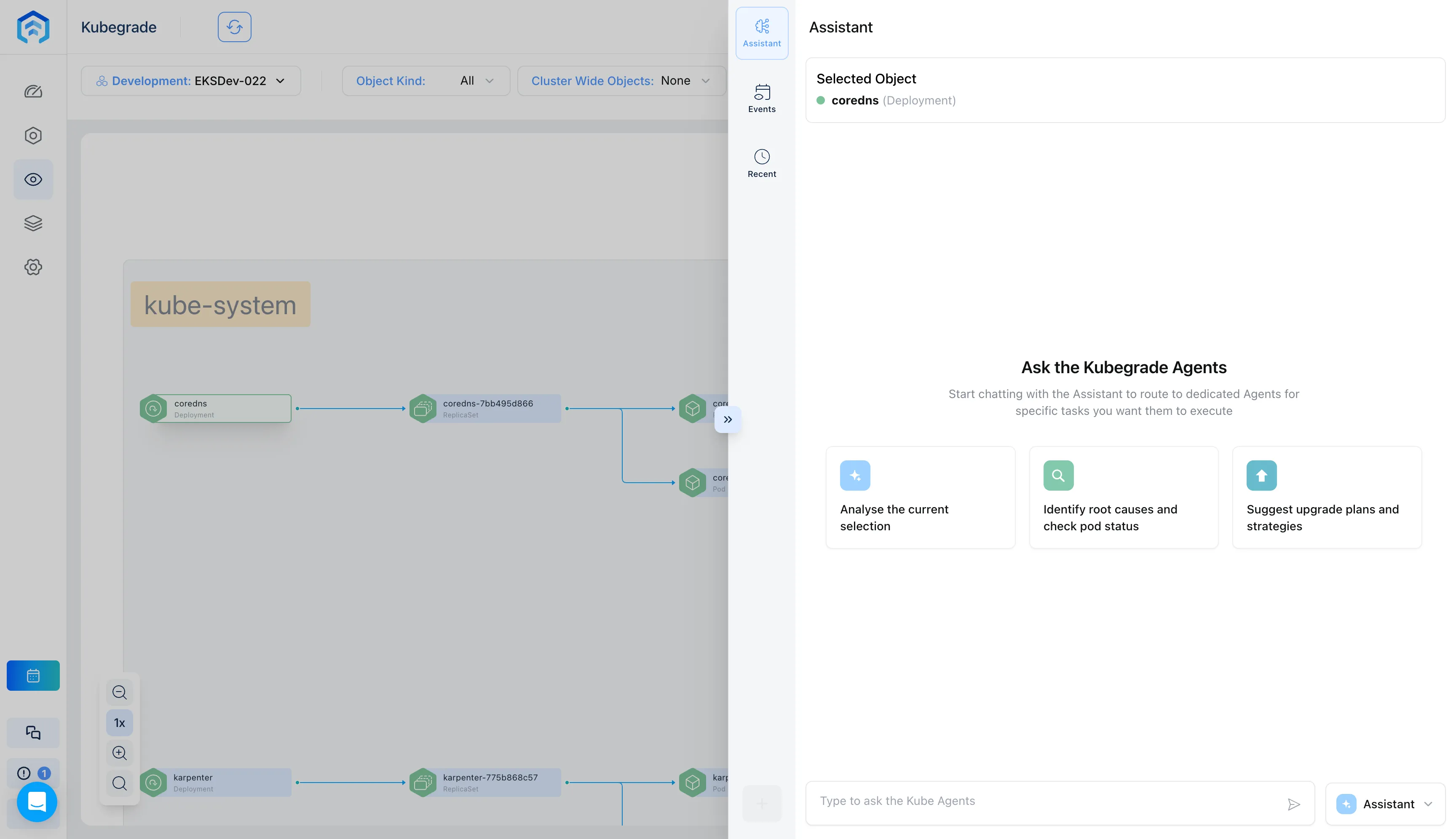Zoom out the graph canvas
The image size is (1456, 839).
pyautogui.click(x=119, y=692)
